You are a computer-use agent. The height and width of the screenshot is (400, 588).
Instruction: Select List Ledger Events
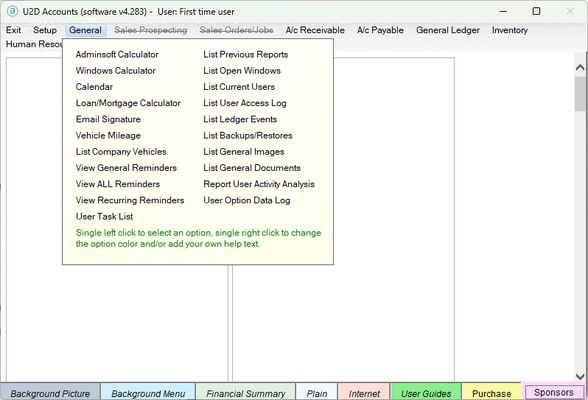coord(240,119)
